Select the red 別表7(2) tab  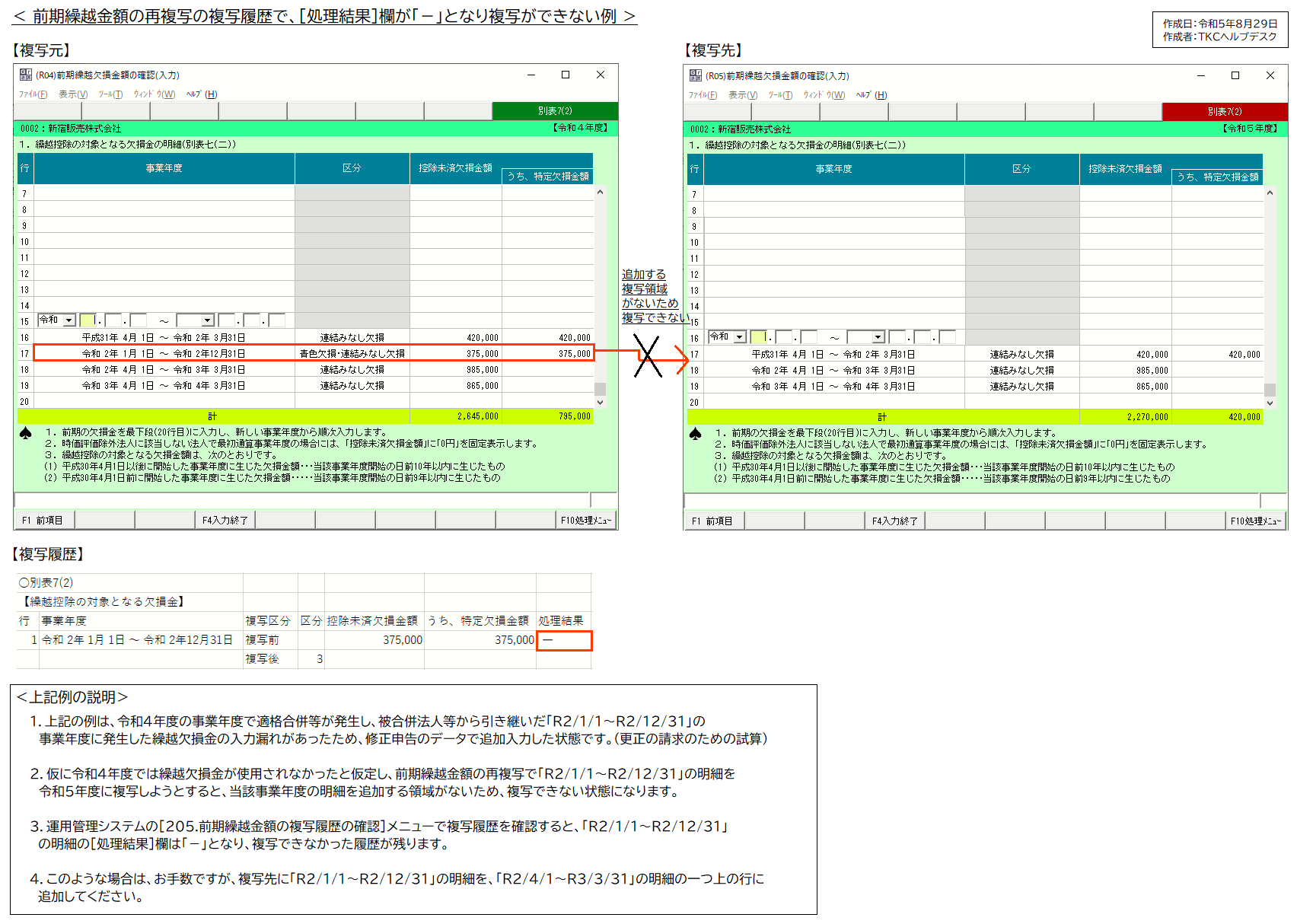(1224, 112)
